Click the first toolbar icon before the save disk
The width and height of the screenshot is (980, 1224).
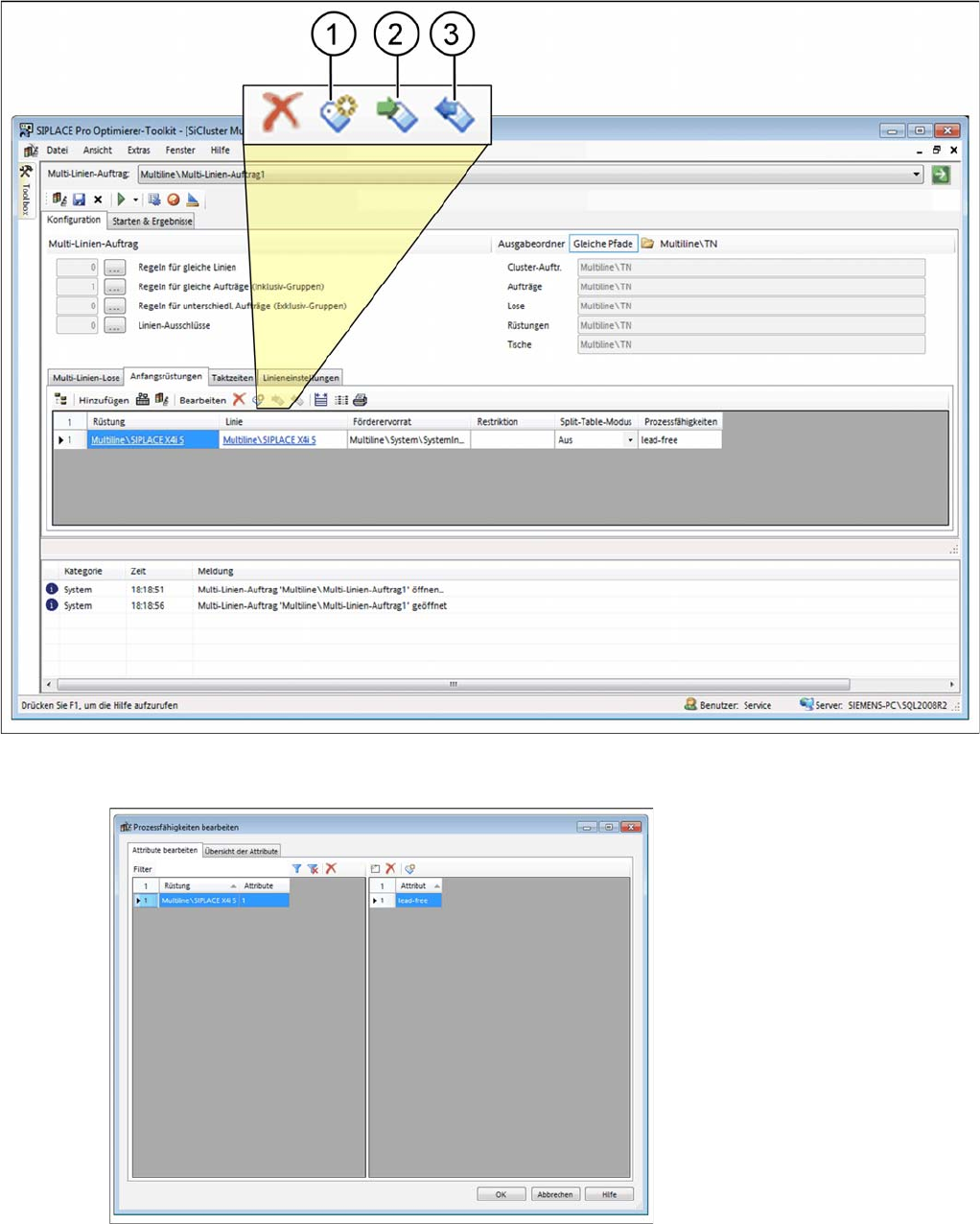coord(59,200)
